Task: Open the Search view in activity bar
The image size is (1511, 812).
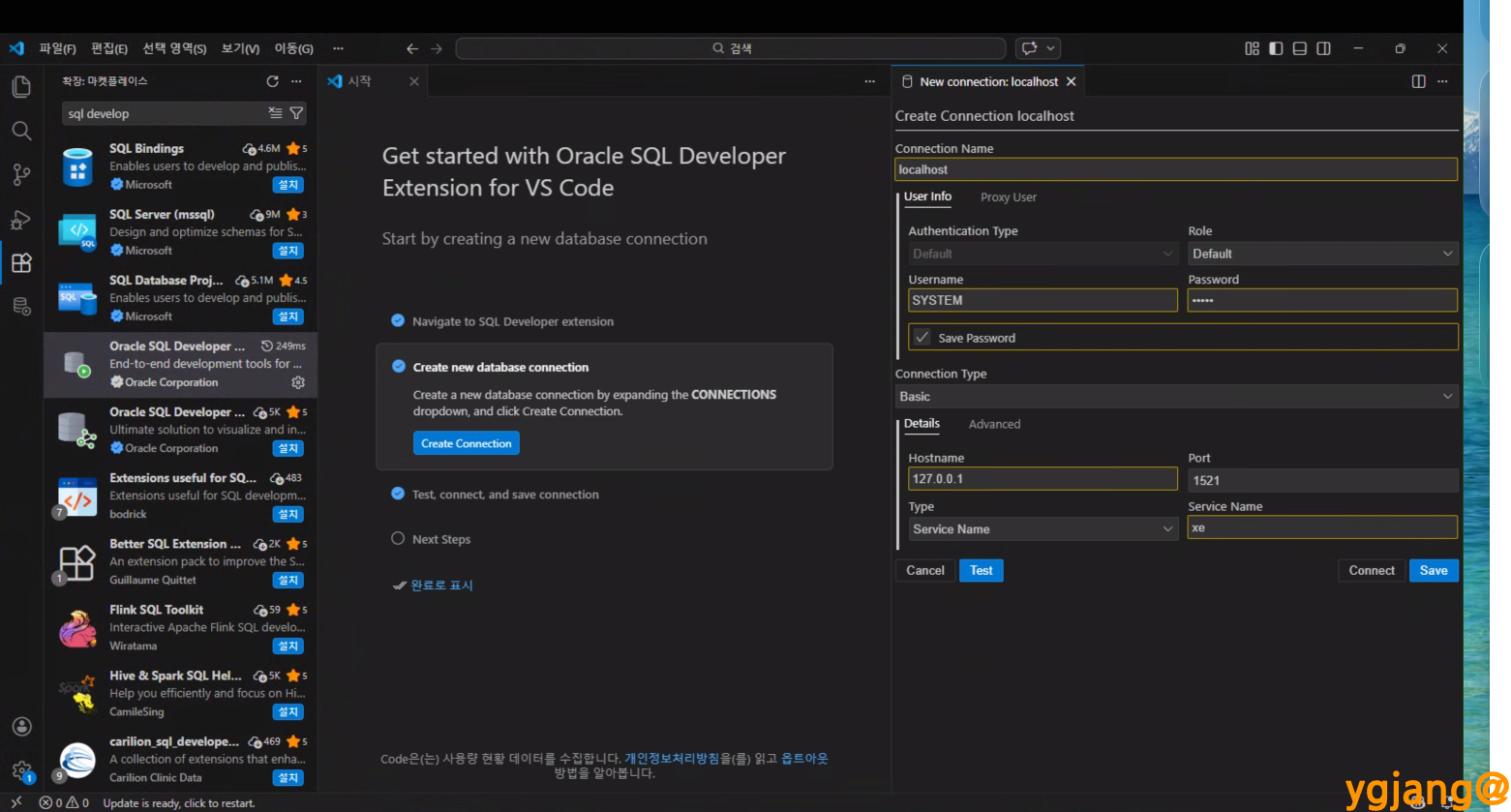Action: click(x=21, y=131)
